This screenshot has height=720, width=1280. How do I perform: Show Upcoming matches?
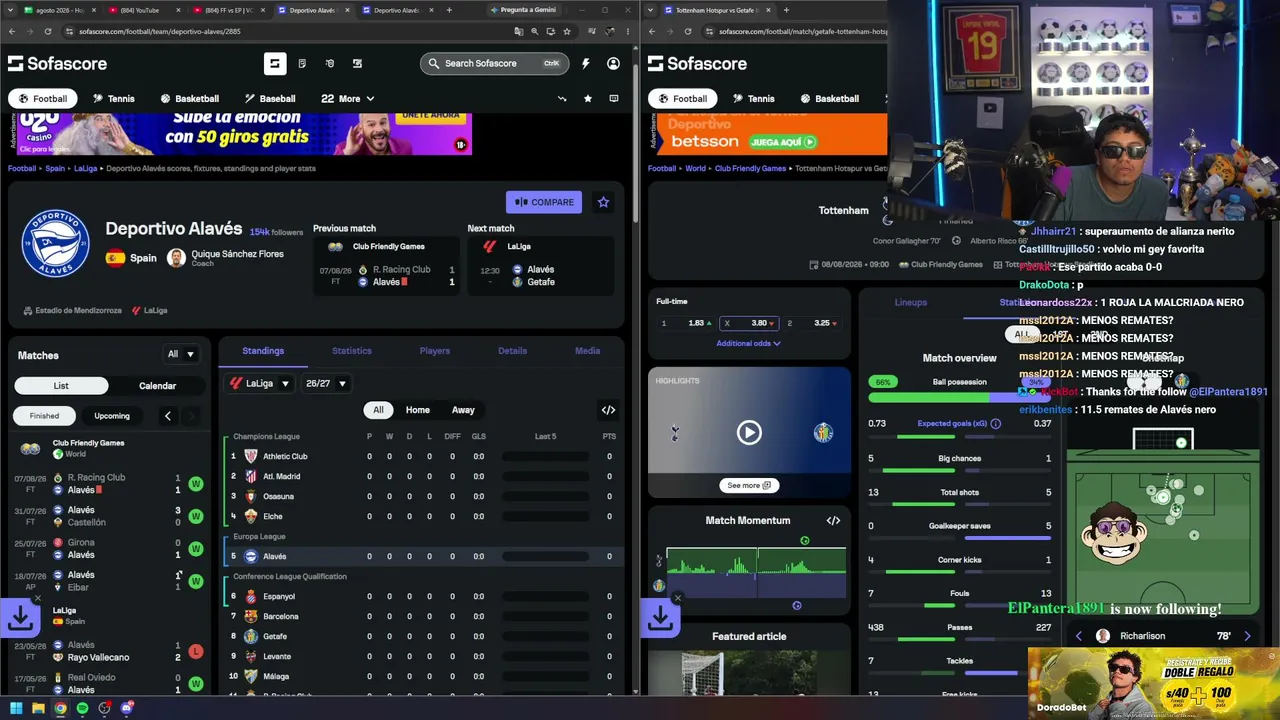pos(112,416)
